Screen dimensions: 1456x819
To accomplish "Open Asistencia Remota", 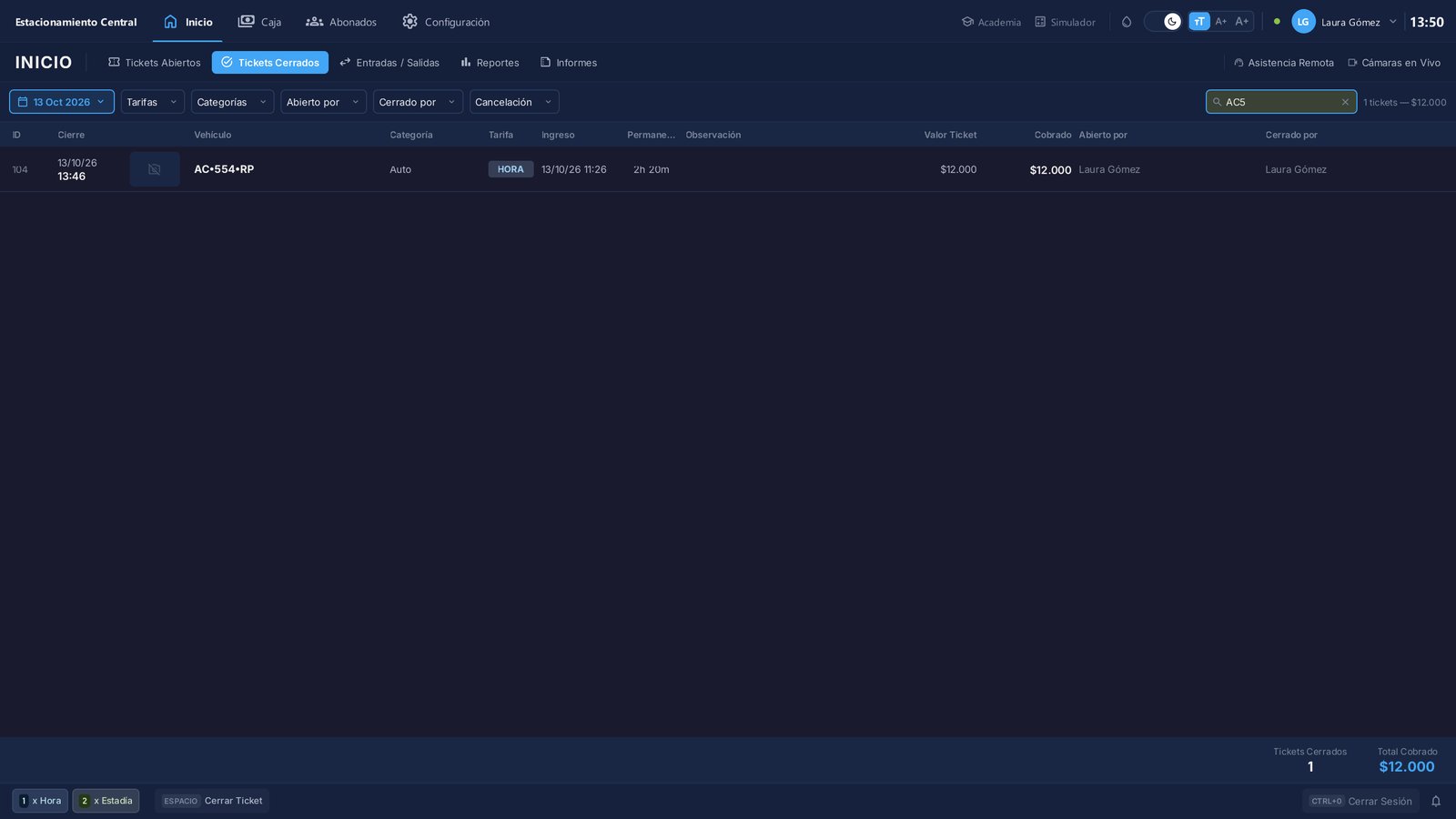I will click(x=1284, y=63).
